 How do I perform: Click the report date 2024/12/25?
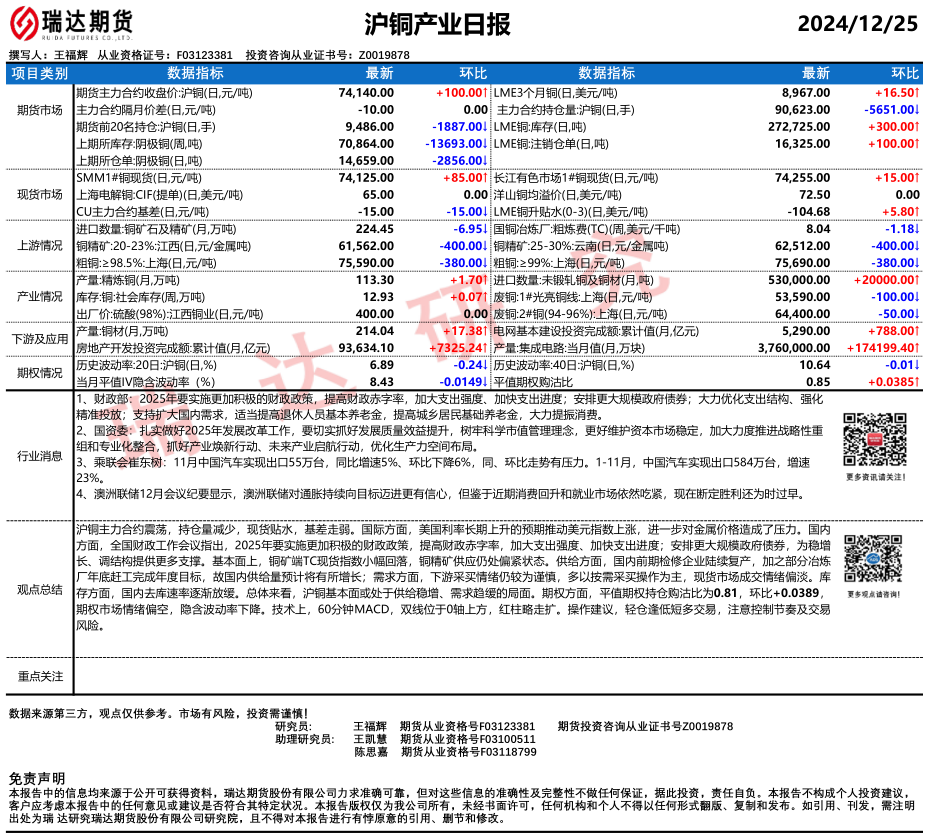tap(857, 25)
